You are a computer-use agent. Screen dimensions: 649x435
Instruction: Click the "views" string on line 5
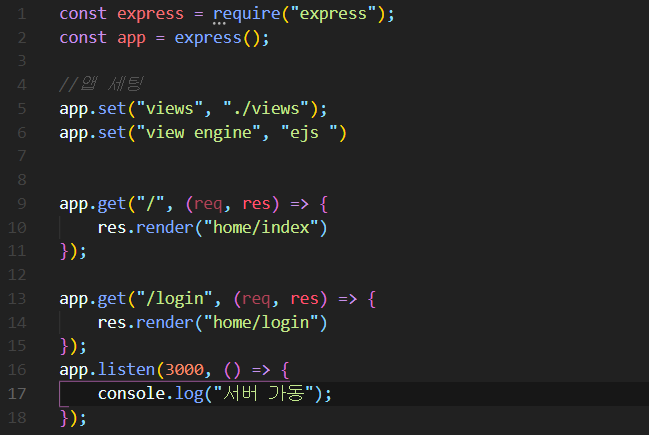click(169, 109)
